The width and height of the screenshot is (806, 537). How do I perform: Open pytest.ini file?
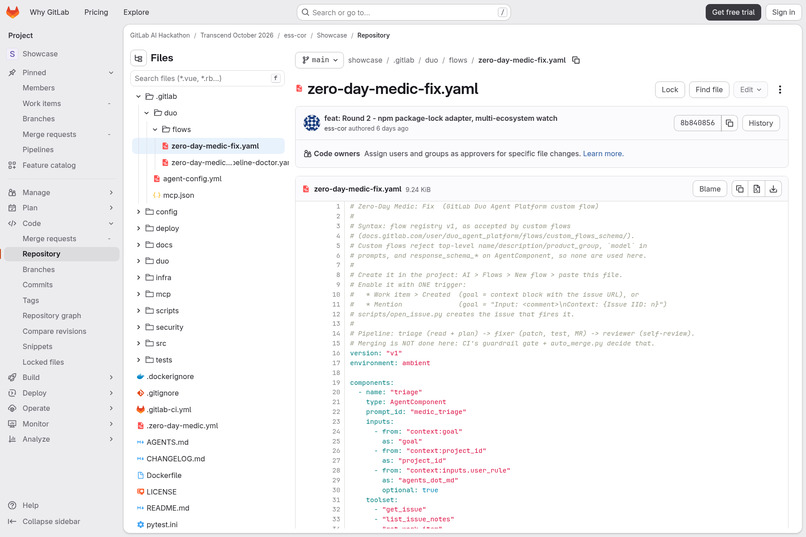[162, 525]
